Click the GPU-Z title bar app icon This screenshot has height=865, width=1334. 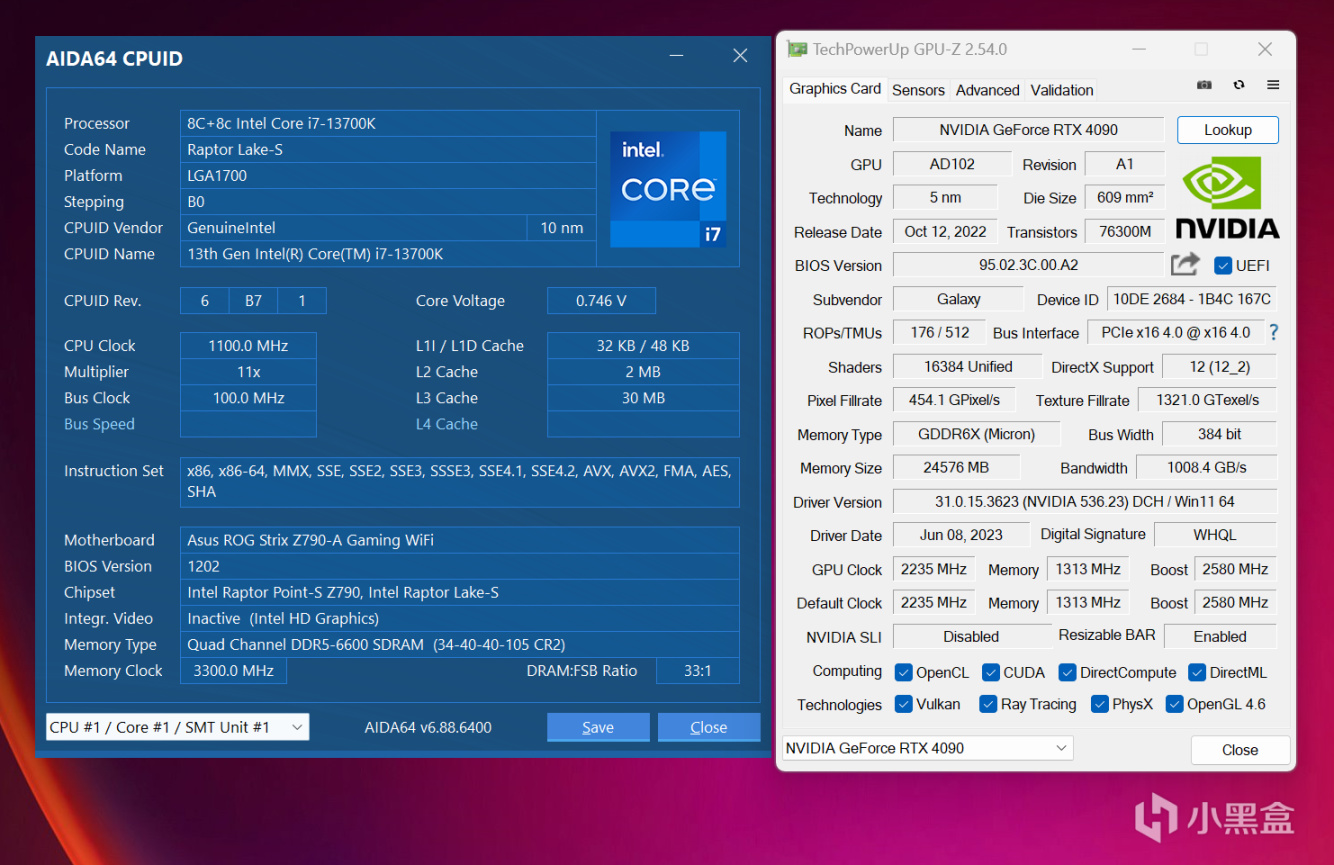[x=796, y=49]
